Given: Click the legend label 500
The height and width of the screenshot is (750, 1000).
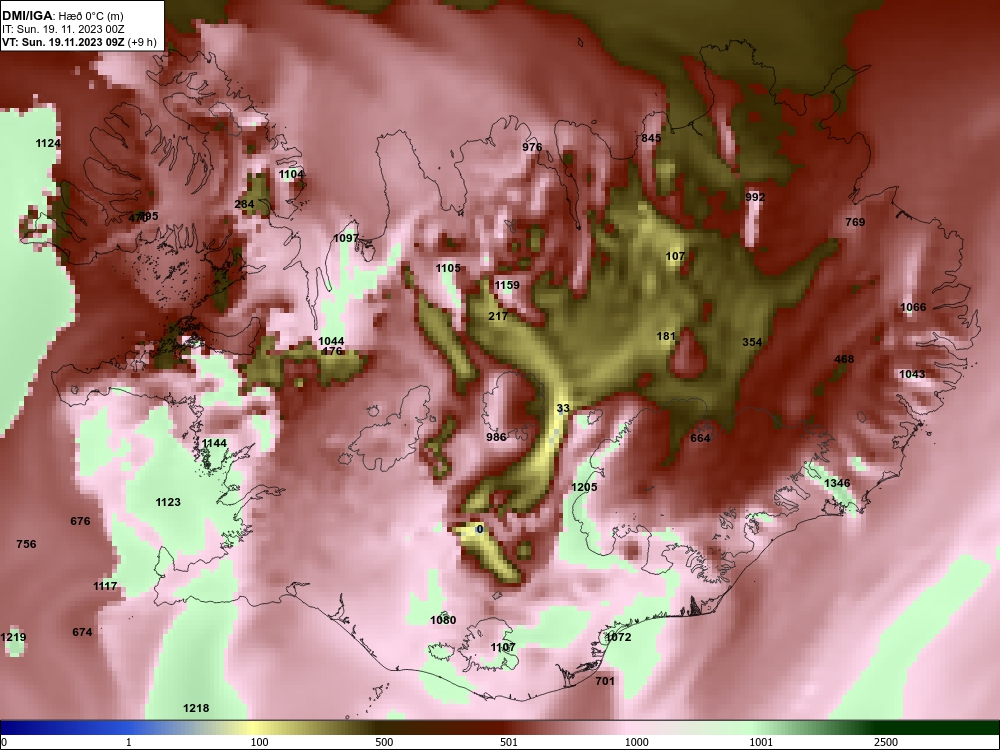Looking at the screenshot, I should [x=384, y=742].
